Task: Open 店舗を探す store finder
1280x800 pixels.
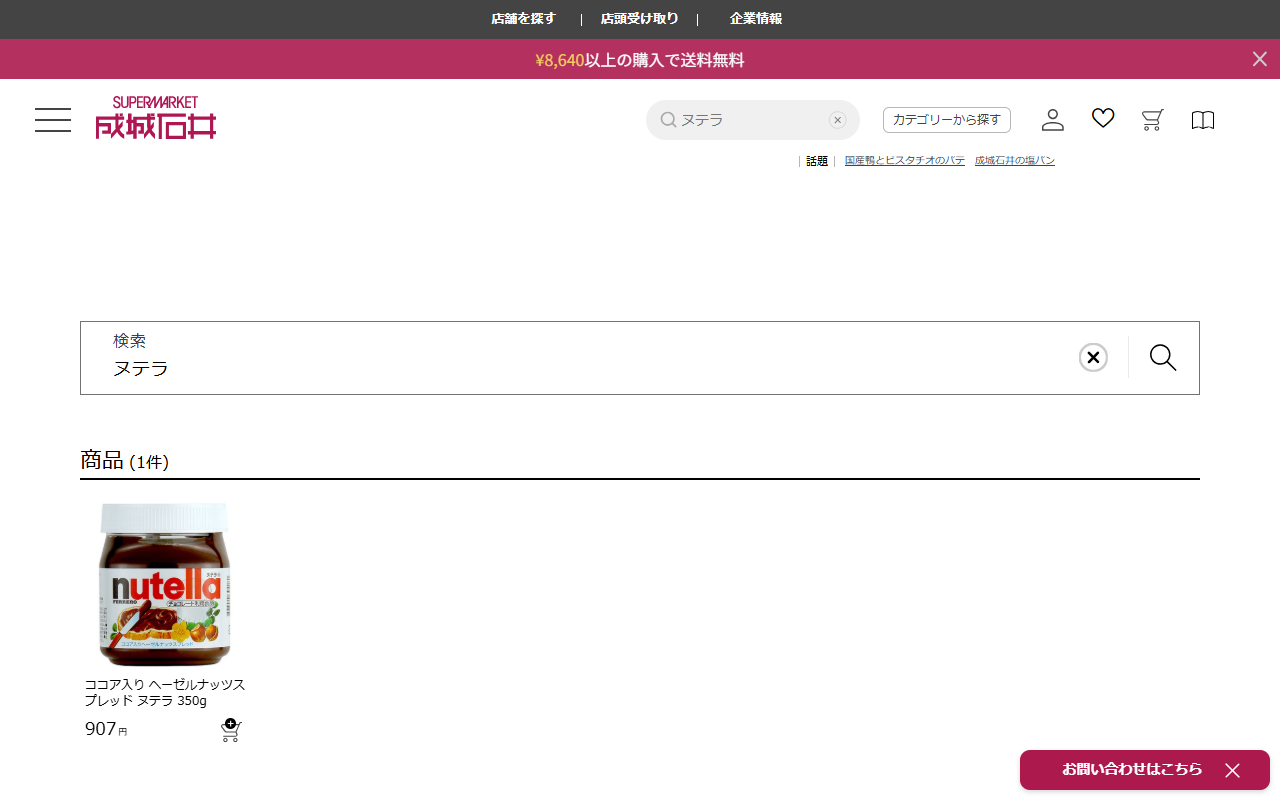Action: coord(523,19)
